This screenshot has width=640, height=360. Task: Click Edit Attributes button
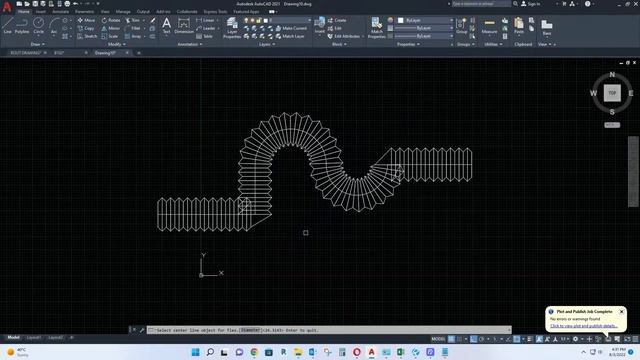pos(344,36)
